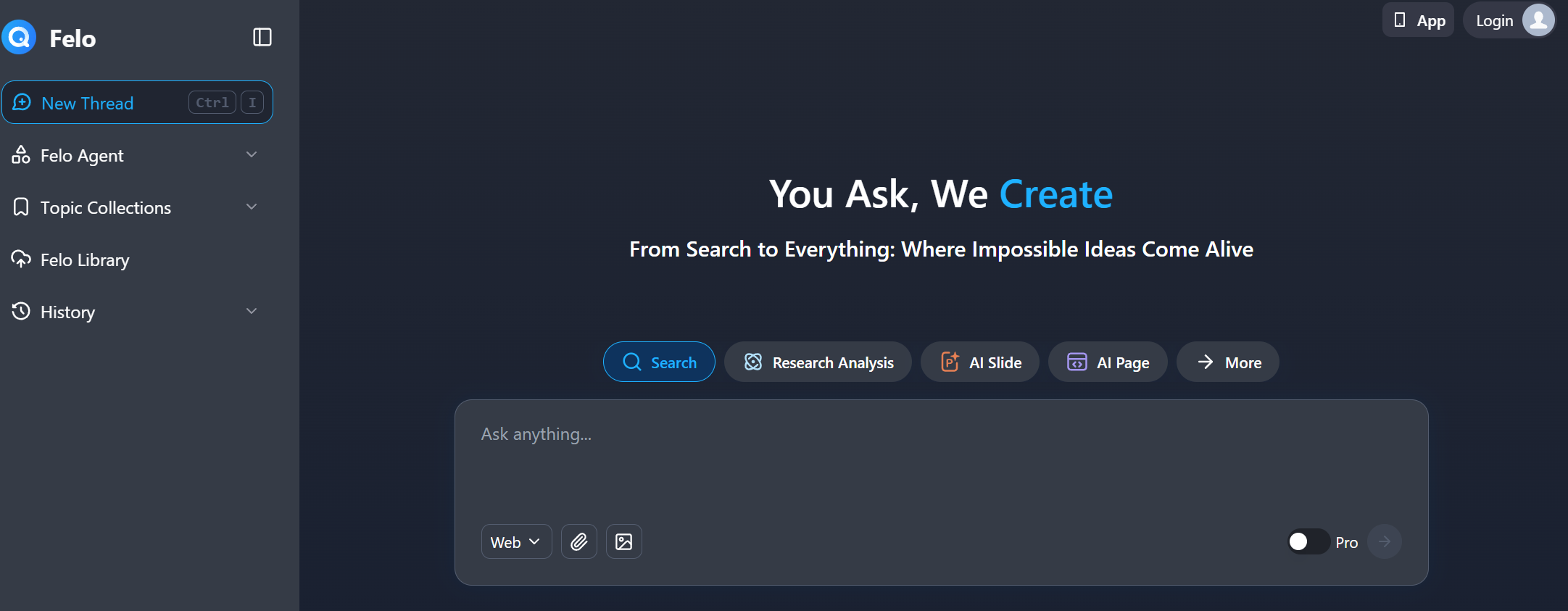Image resolution: width=1568 pixels, height=611 pixels.
Task: Open the Felo Agent sidebar item
Action: tap(137, 155)
